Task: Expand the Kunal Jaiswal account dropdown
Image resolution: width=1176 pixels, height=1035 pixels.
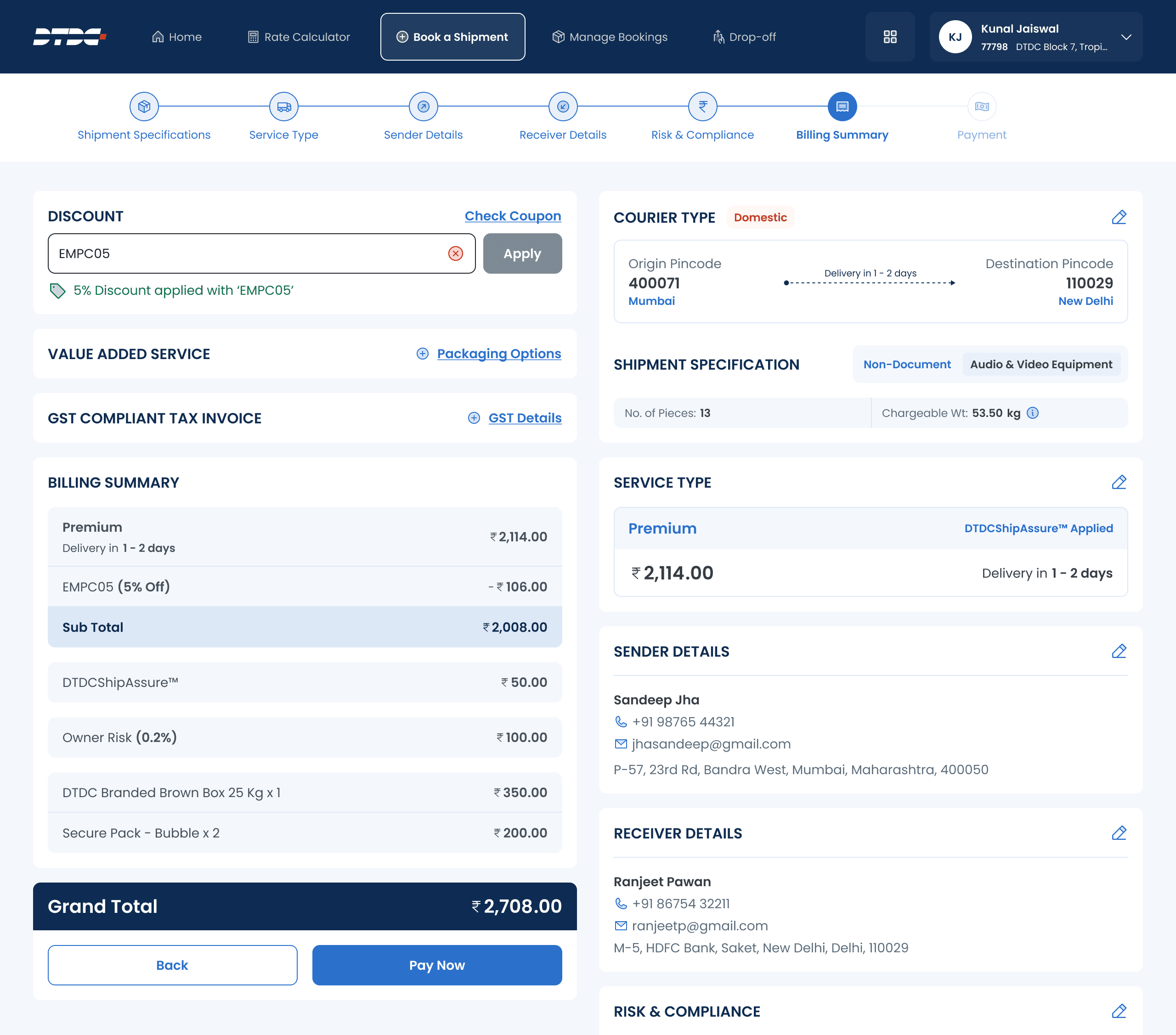Action: coord(1126,37)
